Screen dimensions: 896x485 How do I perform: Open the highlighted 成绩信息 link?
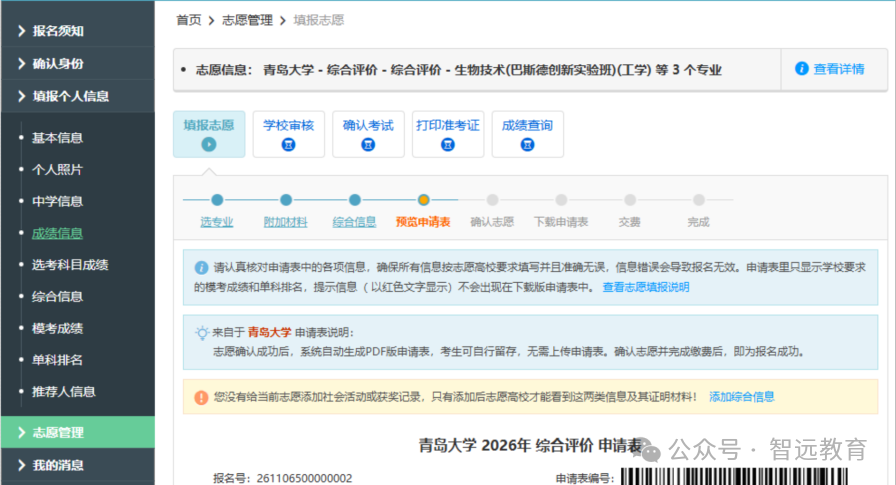(x=57, y=233)
